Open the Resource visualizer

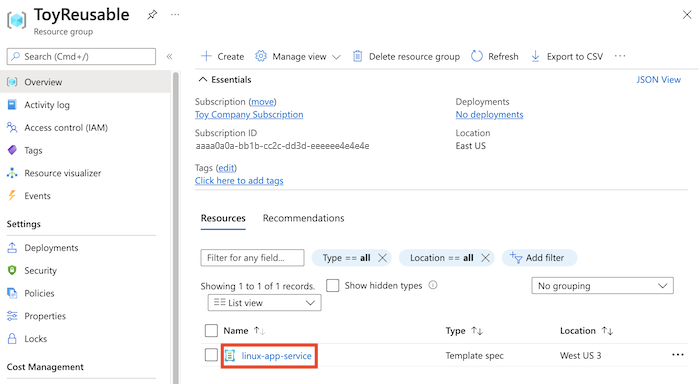tap(62, 173)
